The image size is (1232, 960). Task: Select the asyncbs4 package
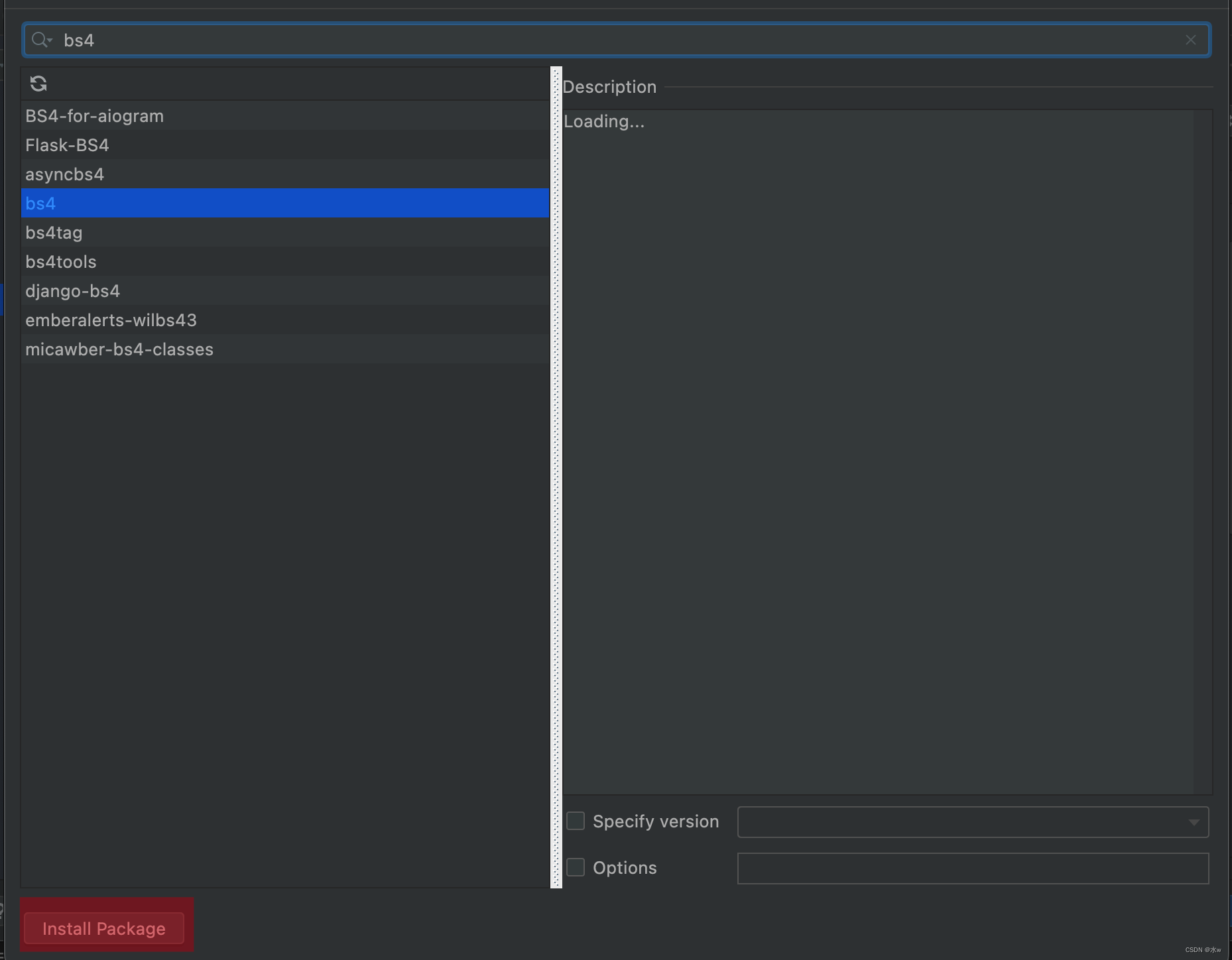[x=64, y=174]
